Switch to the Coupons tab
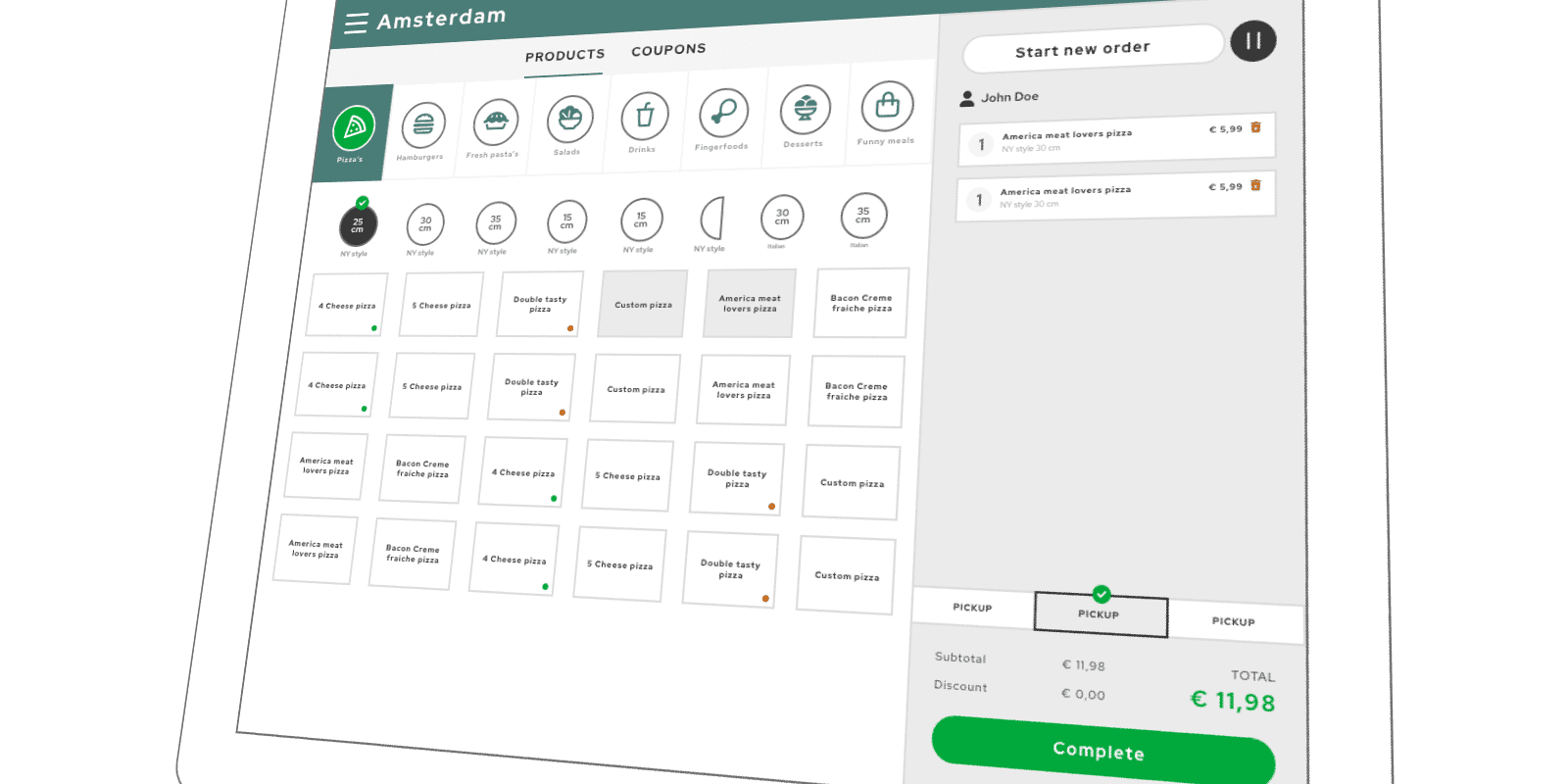Screen dimensions: 1568x784 point(668,50)
